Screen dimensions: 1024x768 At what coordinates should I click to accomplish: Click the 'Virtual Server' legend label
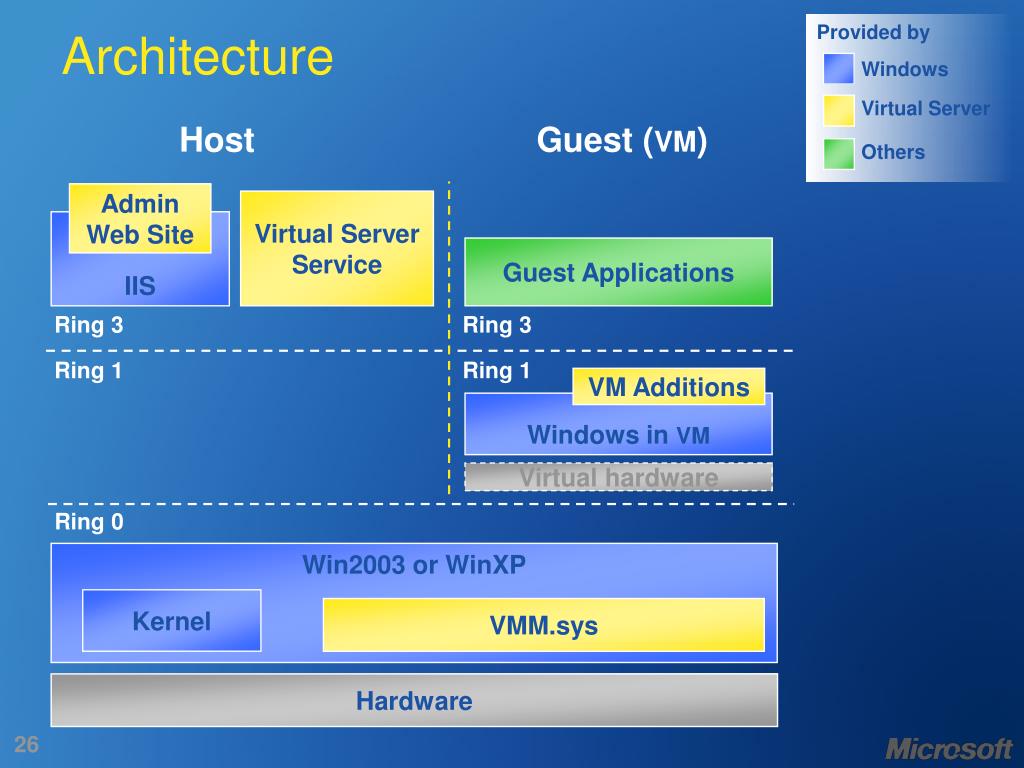pos(925,108)
